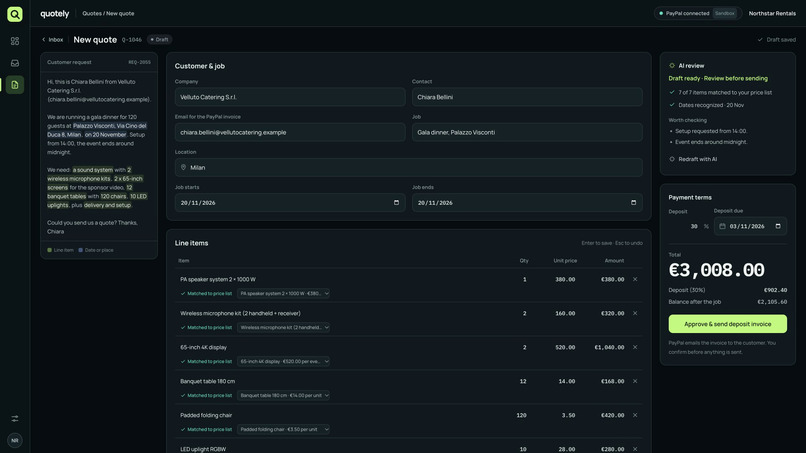Remove the PA speaker system line item
The height and width of the screenshot is (453, 806).
pos(635,279)
